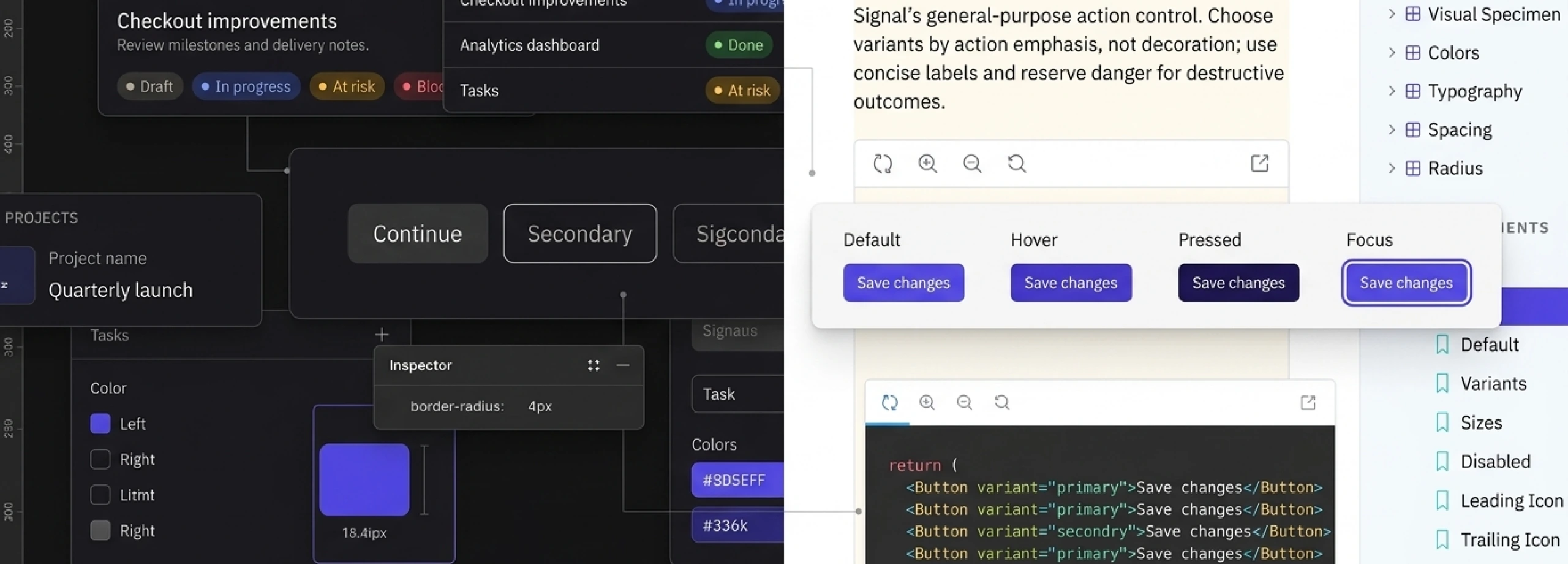
Task: Click the grid icon next to Colors
Action: point(1412,53)
